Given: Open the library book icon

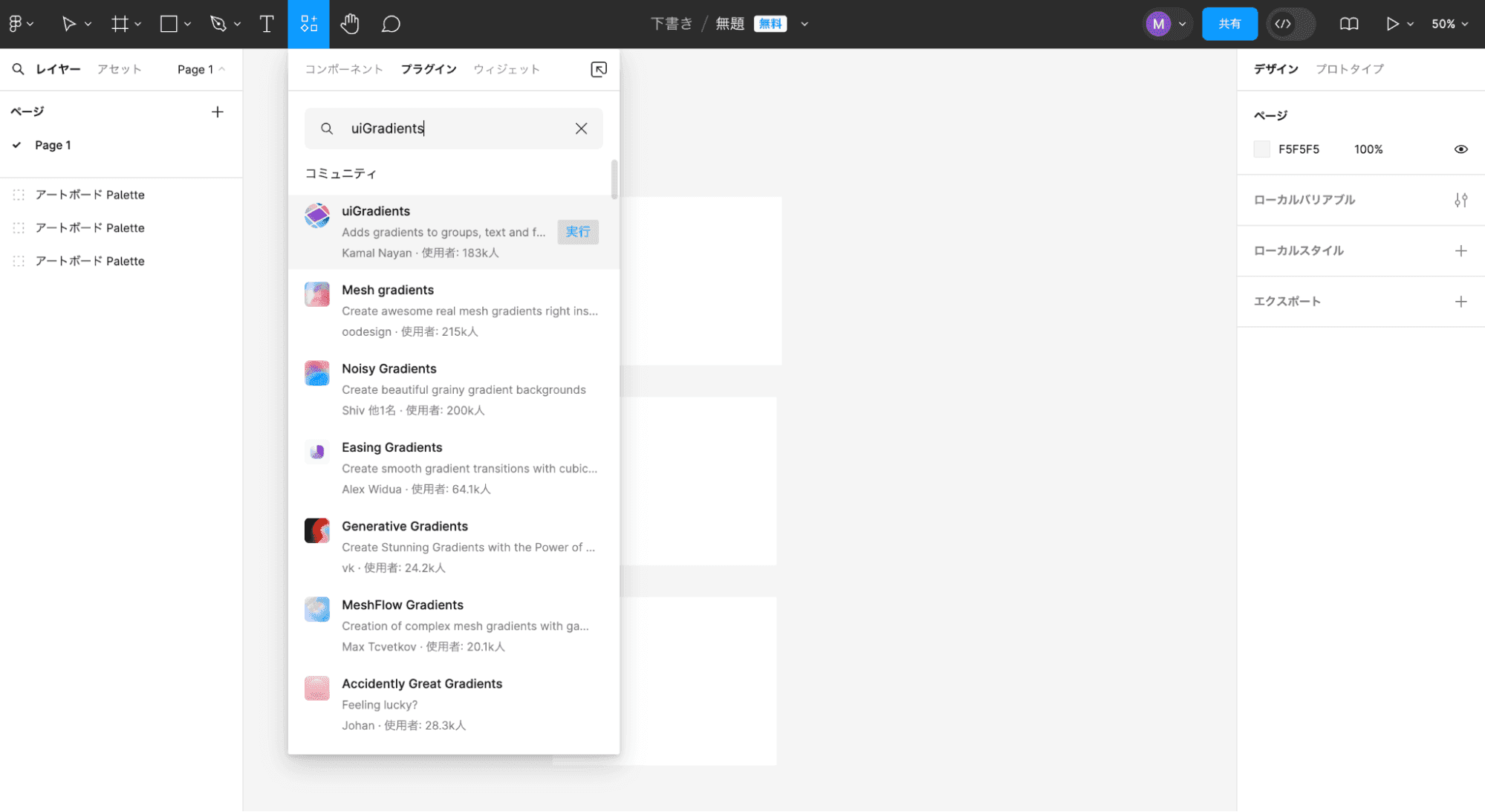Looking at the screenshot, I should 1349,24.
